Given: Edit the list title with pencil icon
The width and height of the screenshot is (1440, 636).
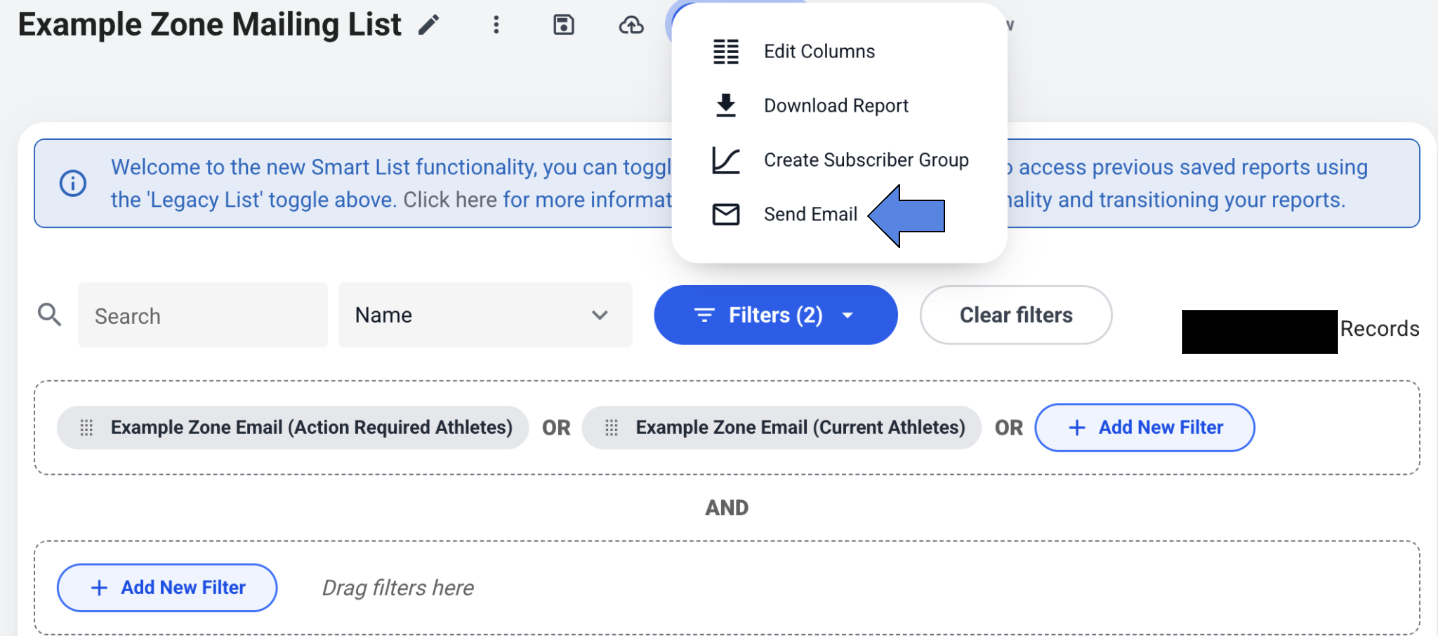Looking at the screenshot, I should click(x=429, y=25).
